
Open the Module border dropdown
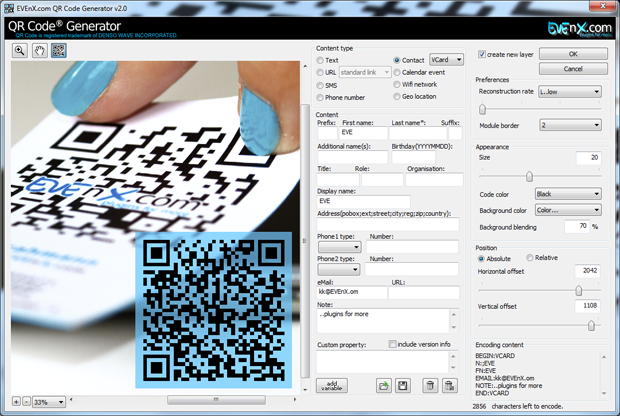[570, 125]
